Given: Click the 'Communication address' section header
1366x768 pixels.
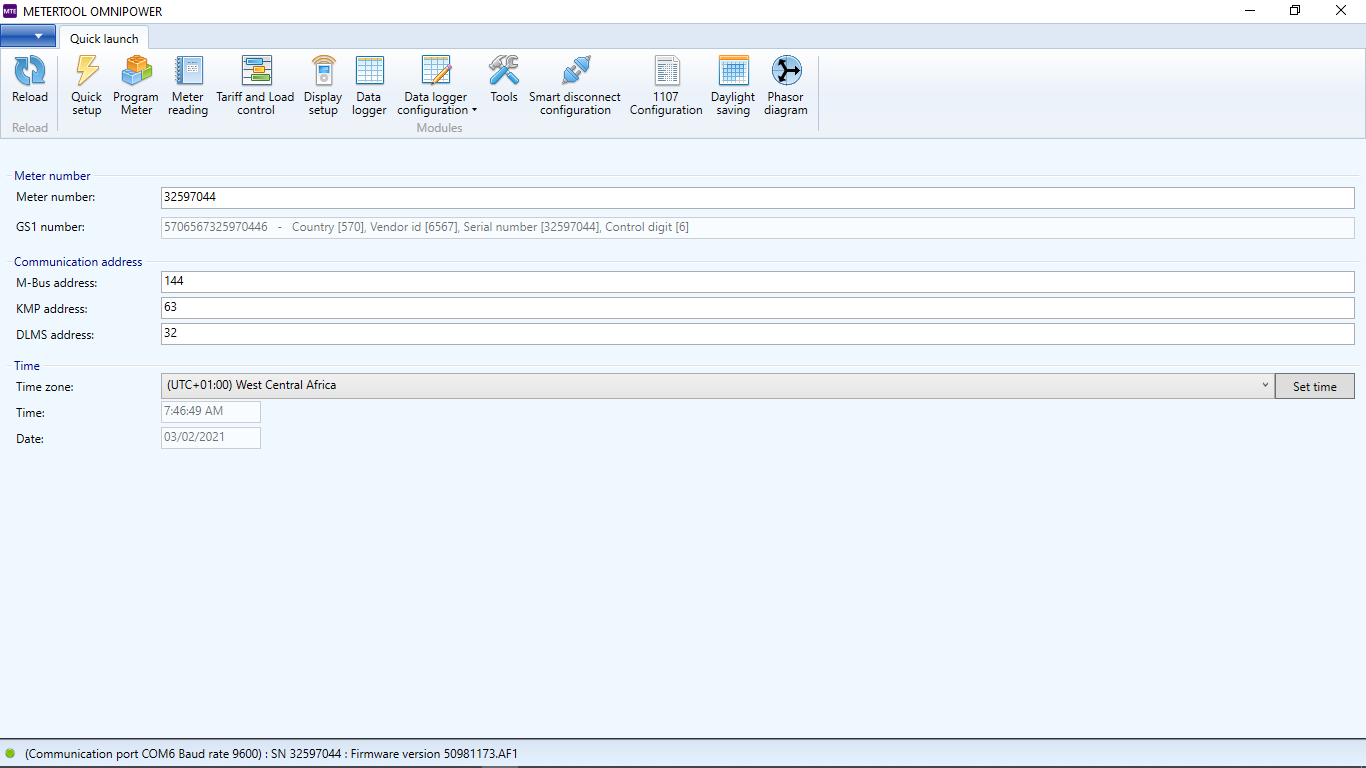Looking at the screenshot, I should 78,262.
